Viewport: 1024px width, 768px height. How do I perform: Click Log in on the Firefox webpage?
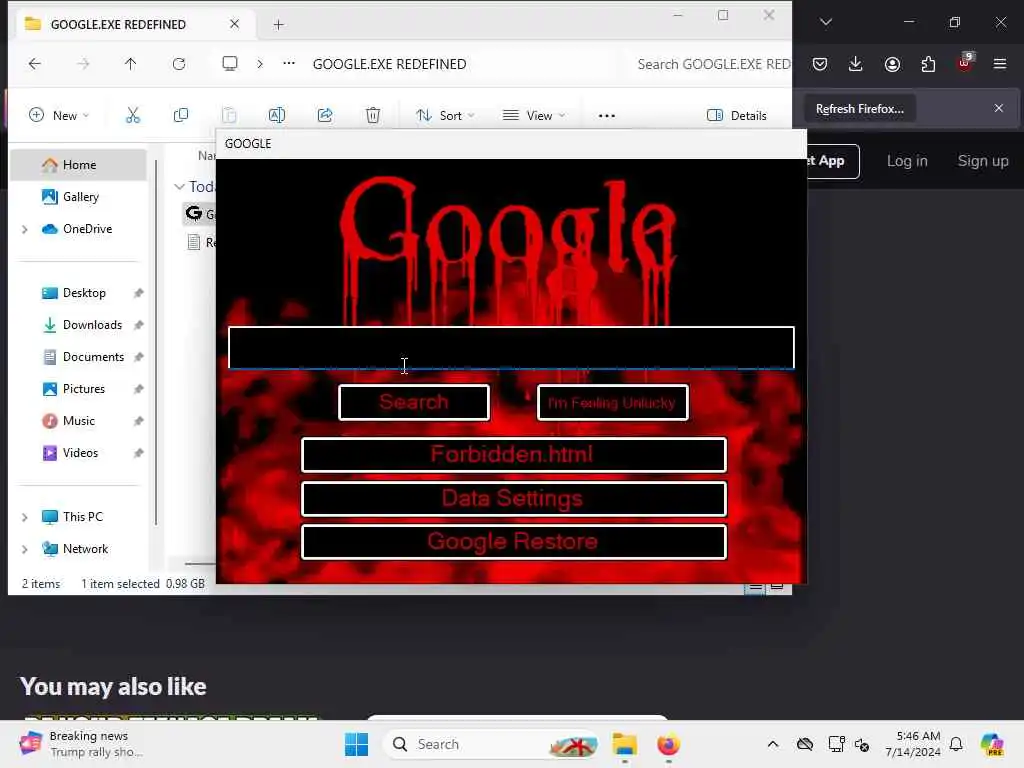906,161
